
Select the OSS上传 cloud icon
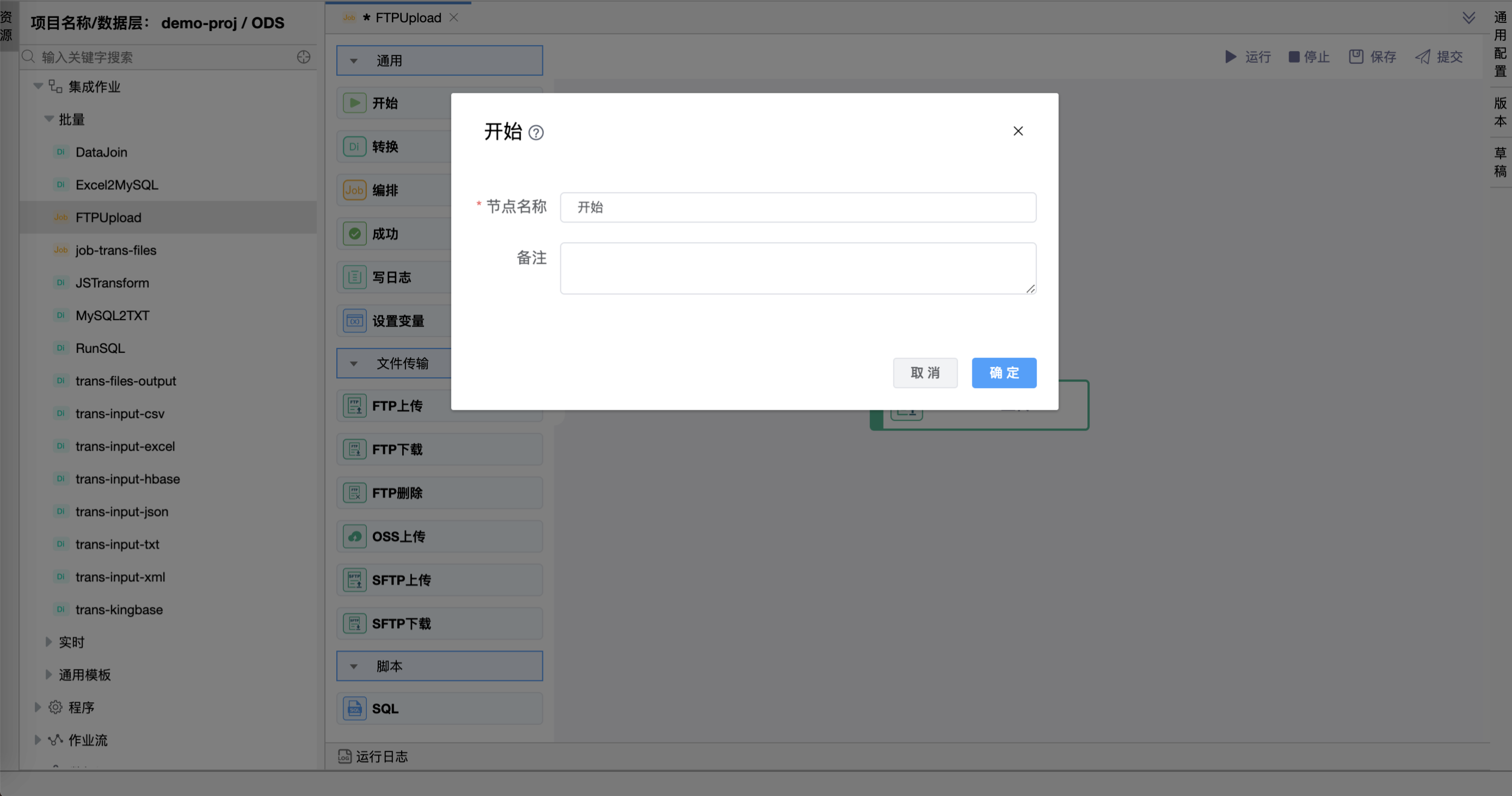pyautogui.click(x=354, y=536)
